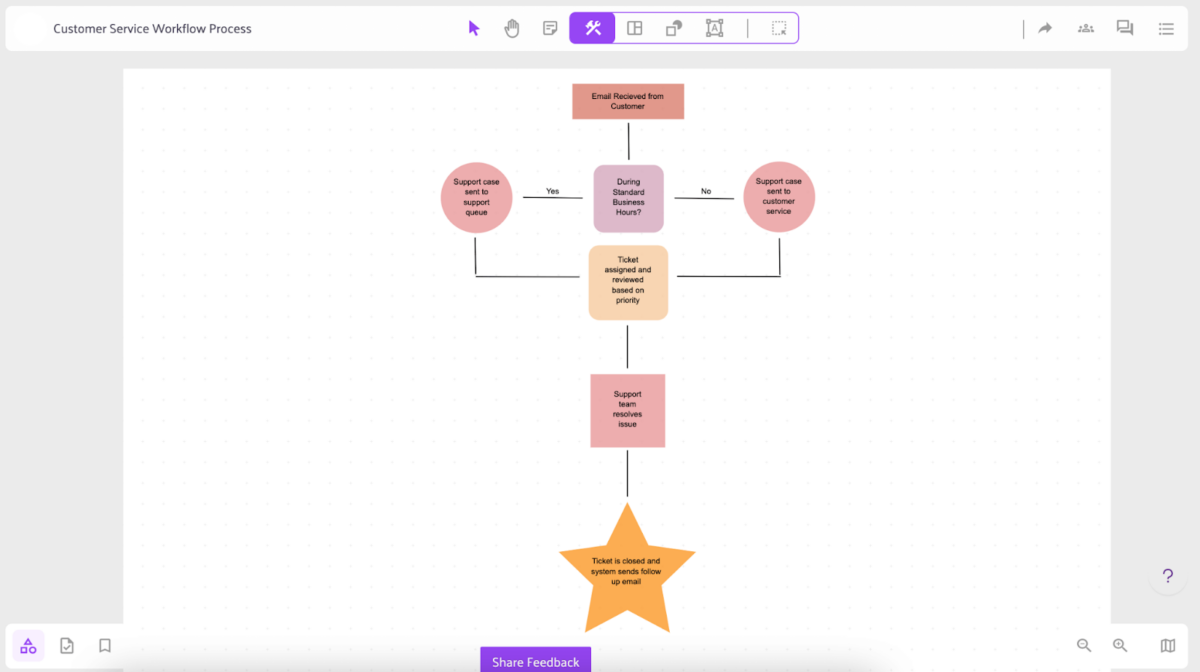Viewport: 1200px width, 672px height.
Task: Open the help question mark button
Action: click(1167, 576)
